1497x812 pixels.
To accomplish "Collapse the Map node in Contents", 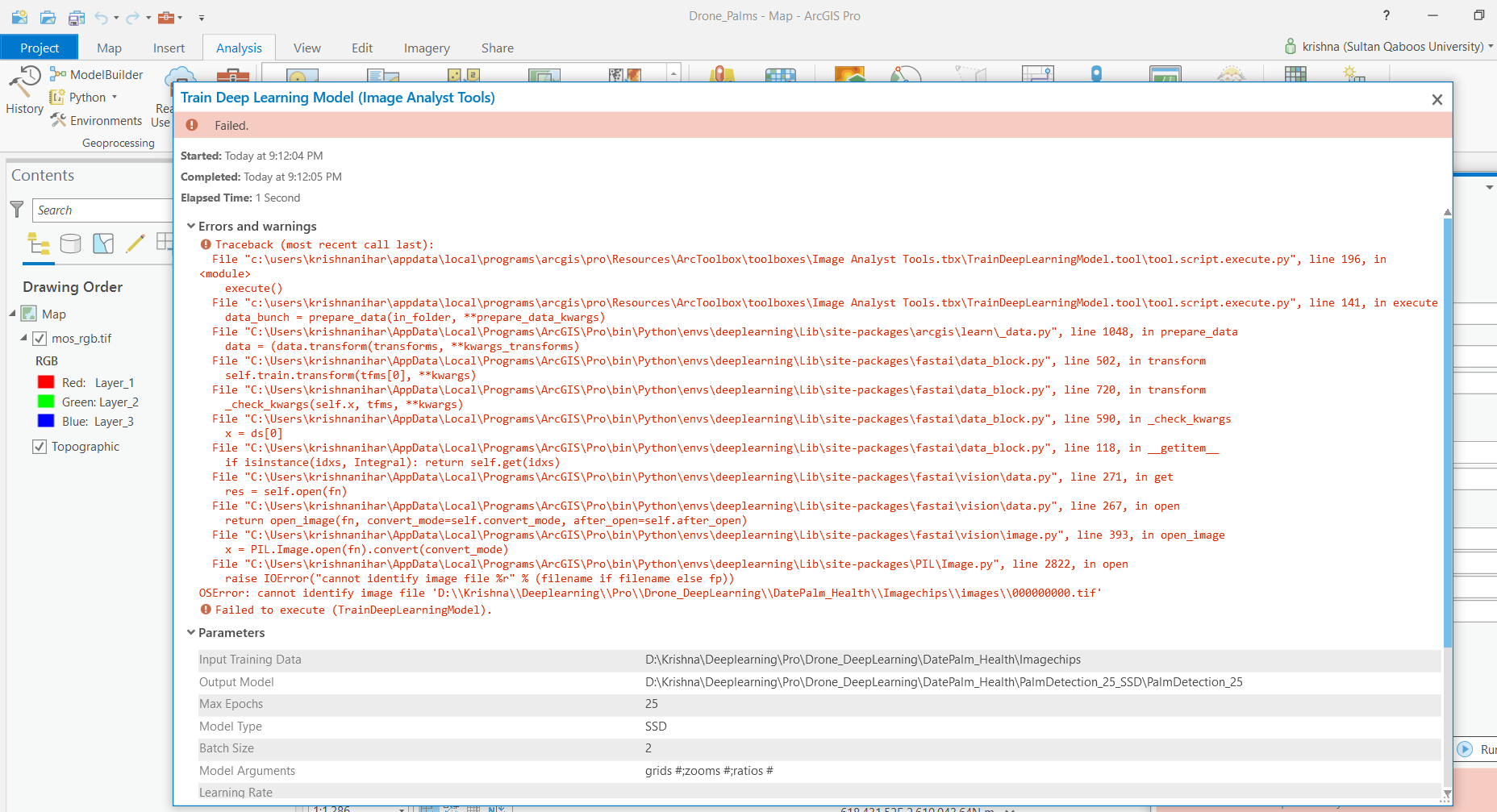I will click(x=12, y=314).
